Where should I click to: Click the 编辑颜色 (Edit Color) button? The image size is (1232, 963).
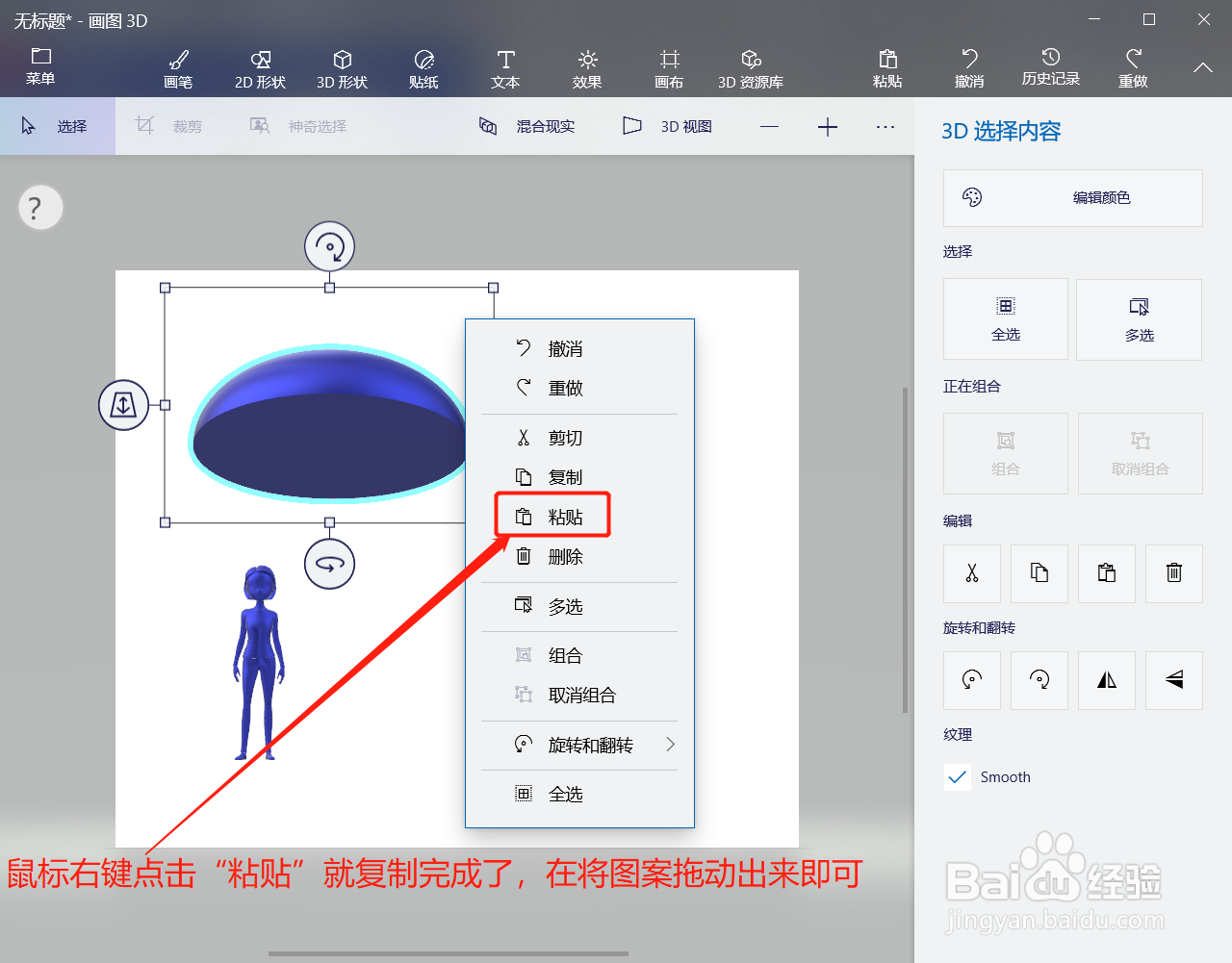point(1072,198)
